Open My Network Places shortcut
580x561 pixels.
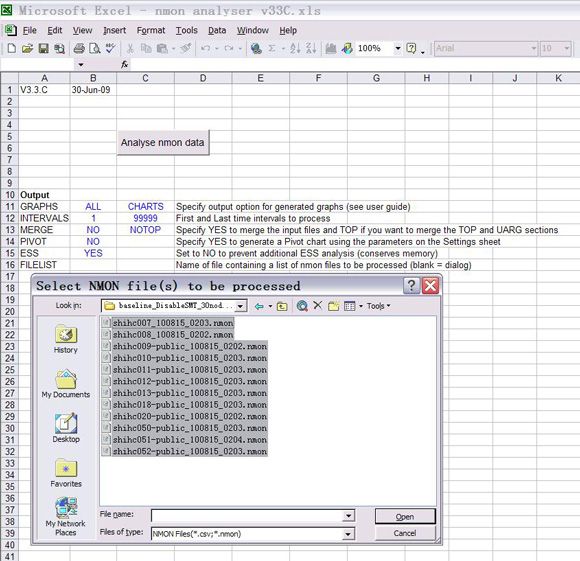pos(66,517)
